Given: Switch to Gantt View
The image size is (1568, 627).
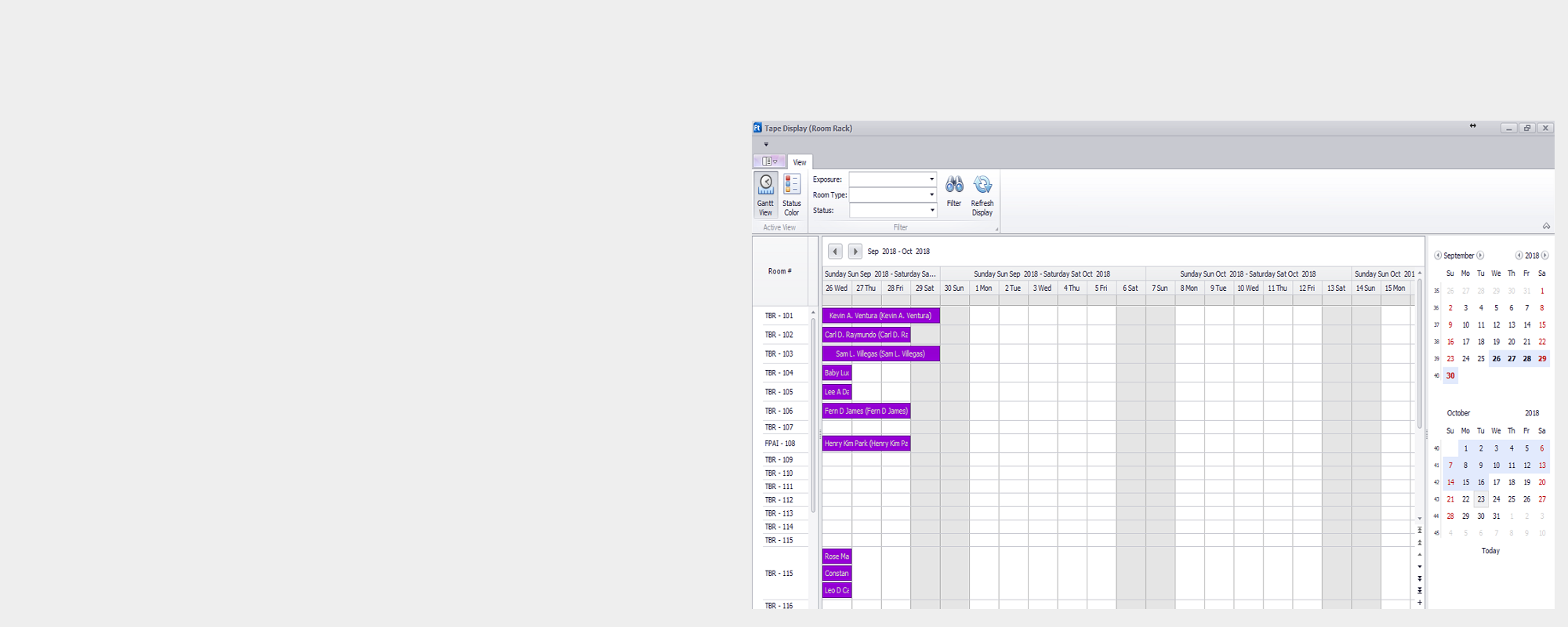Looking at the screenshot, I should coord(765,194).
